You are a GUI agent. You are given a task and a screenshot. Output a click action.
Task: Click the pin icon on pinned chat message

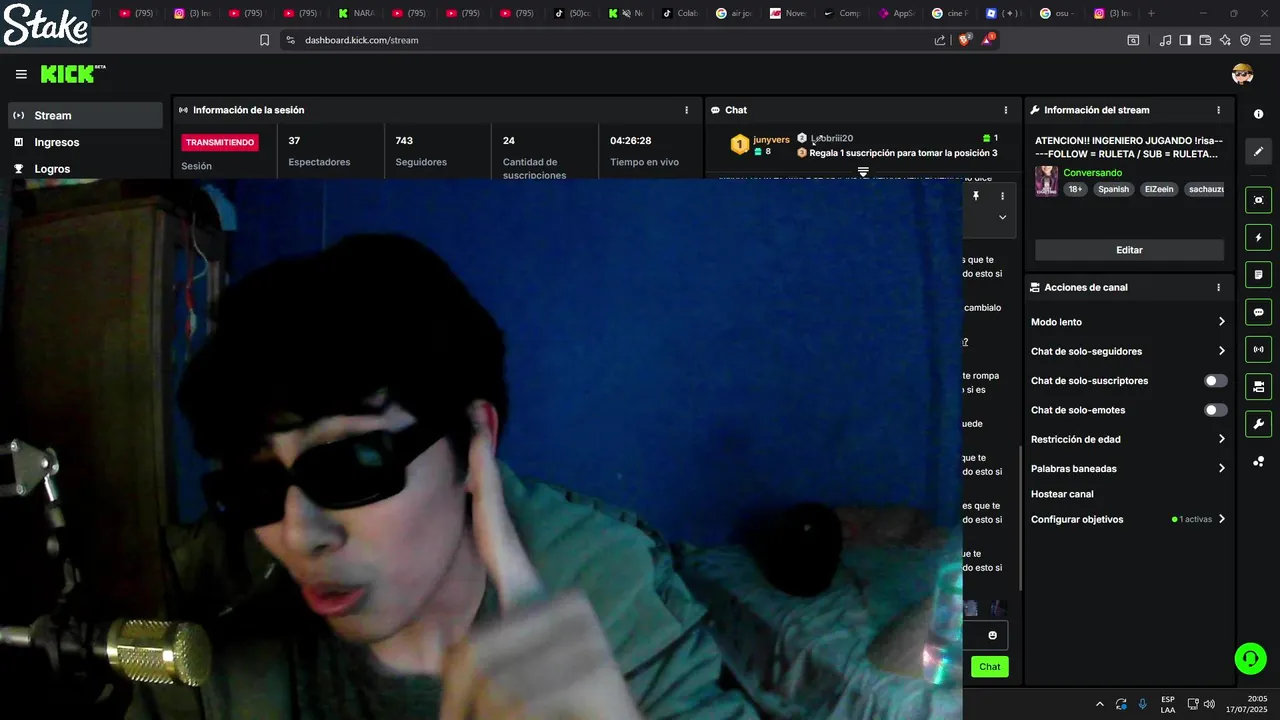point(976,196)
